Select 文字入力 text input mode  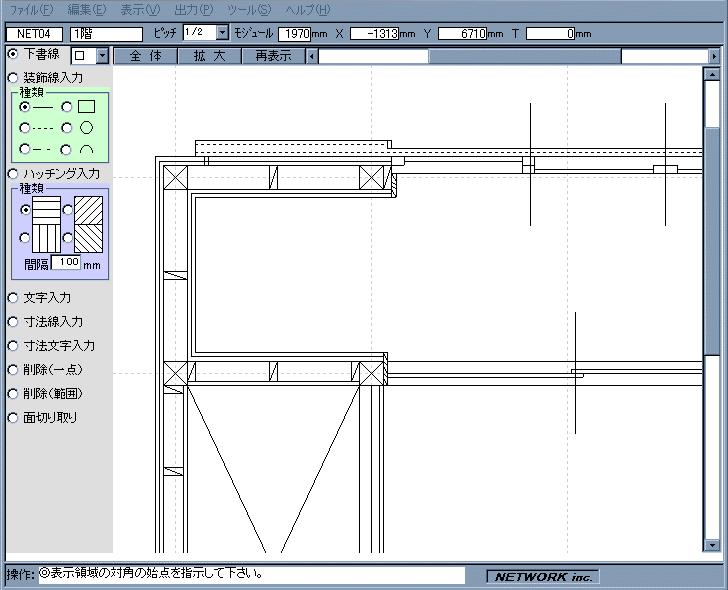pyautogui.click(x=14, y=298)
